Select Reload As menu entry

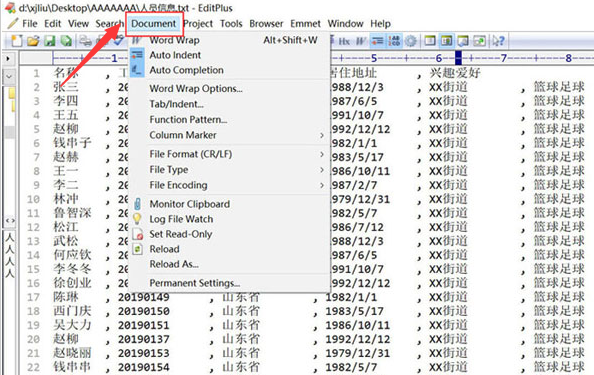(x=229, y=264)
